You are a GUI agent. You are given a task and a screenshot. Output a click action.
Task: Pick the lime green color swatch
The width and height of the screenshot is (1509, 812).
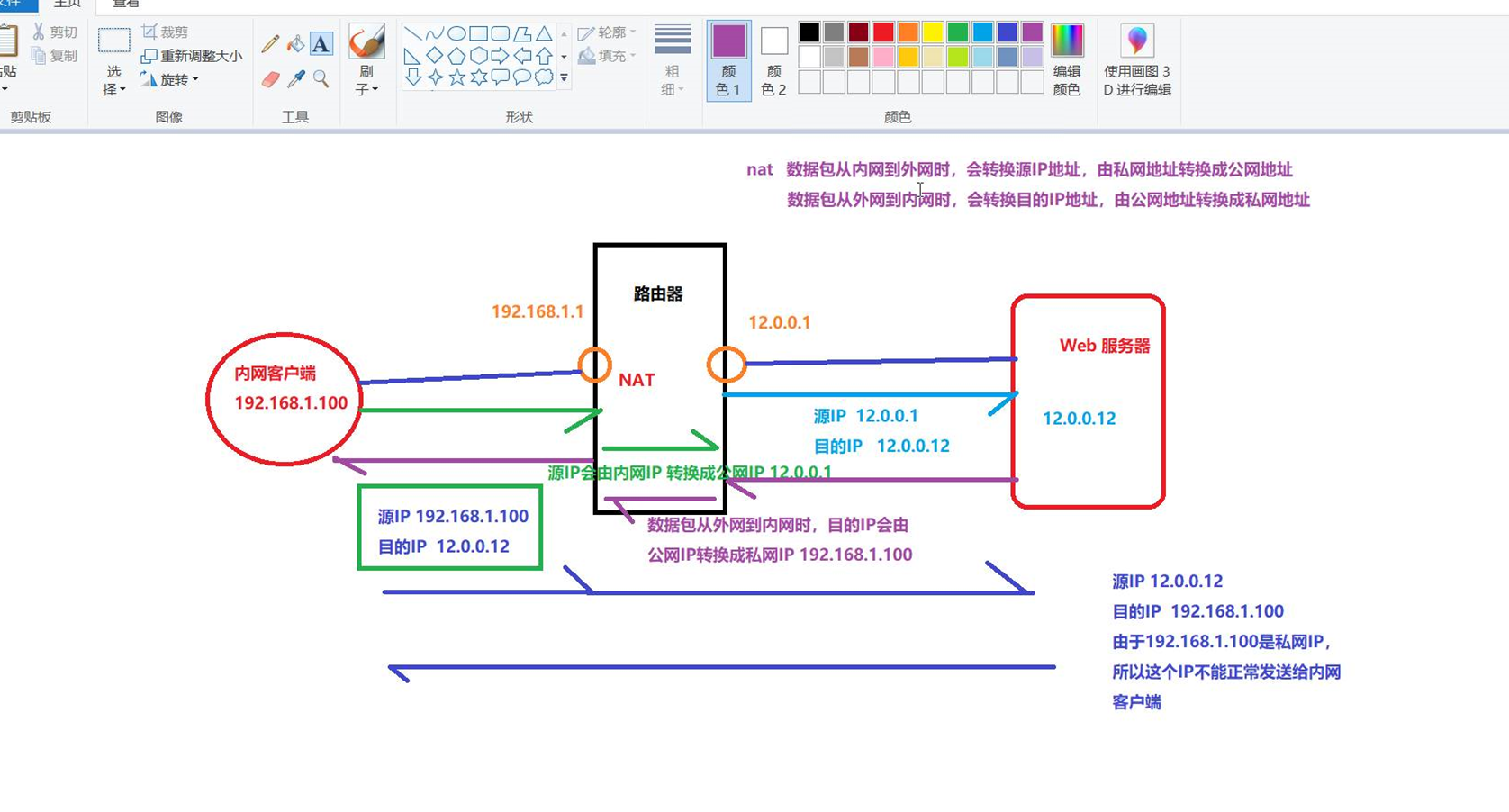958,58
